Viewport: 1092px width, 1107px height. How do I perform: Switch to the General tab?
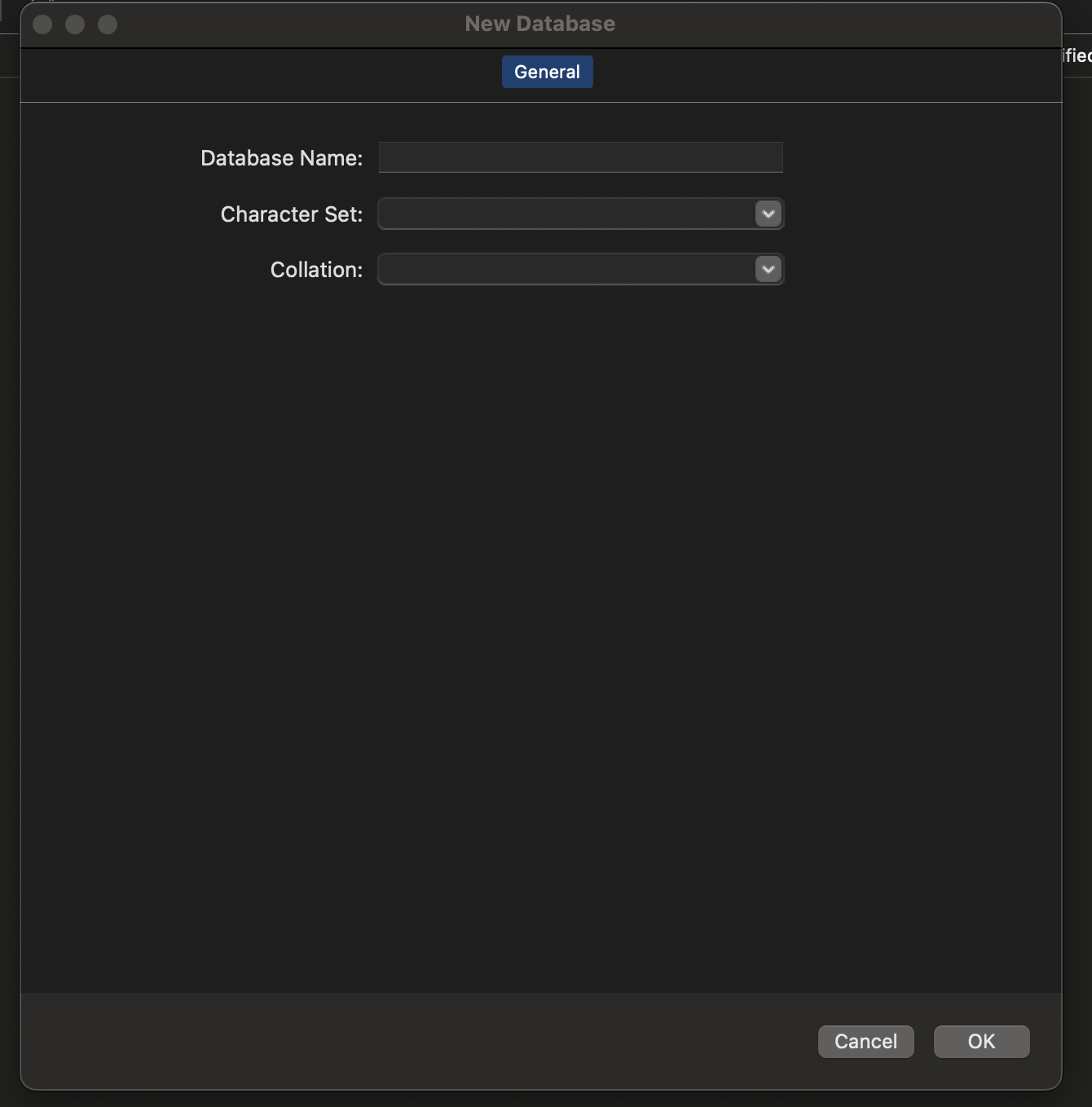pyautogui.click(x=547, y=72)
